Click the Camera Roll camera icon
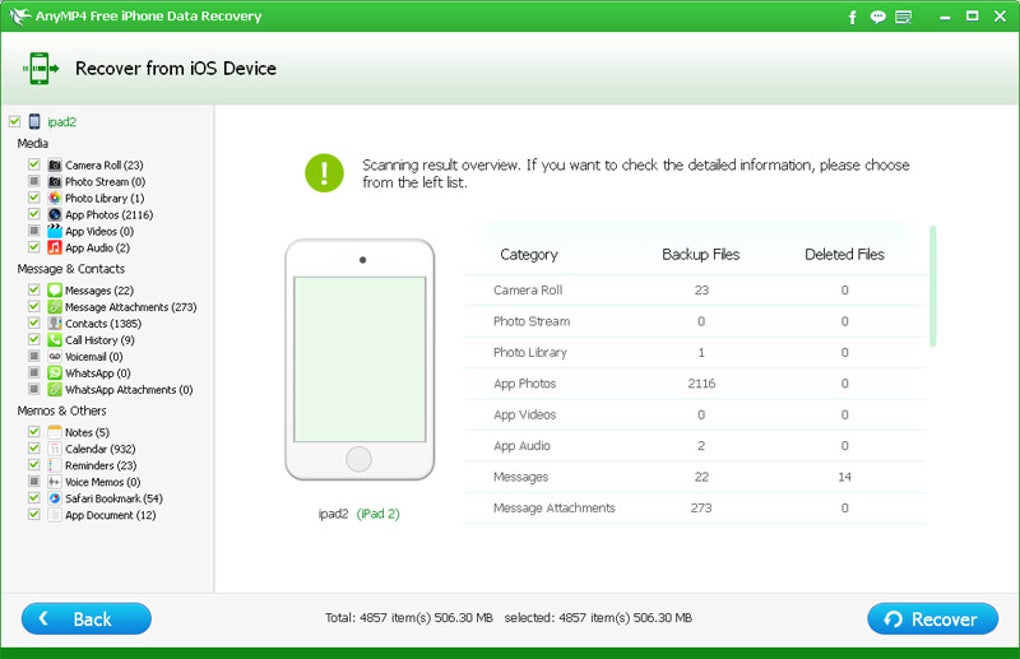 tap(55, 165)
